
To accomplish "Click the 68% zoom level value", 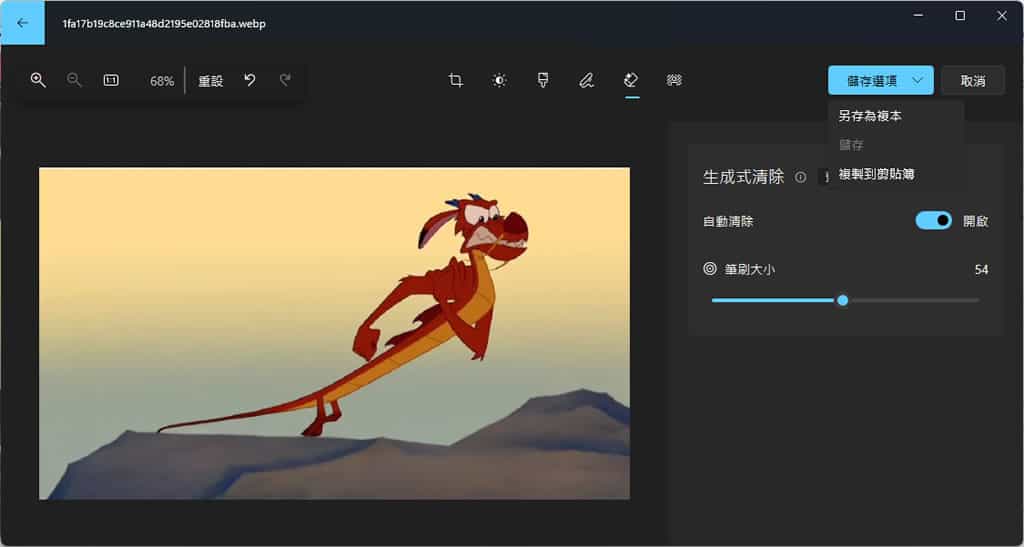I will (161, 82).
